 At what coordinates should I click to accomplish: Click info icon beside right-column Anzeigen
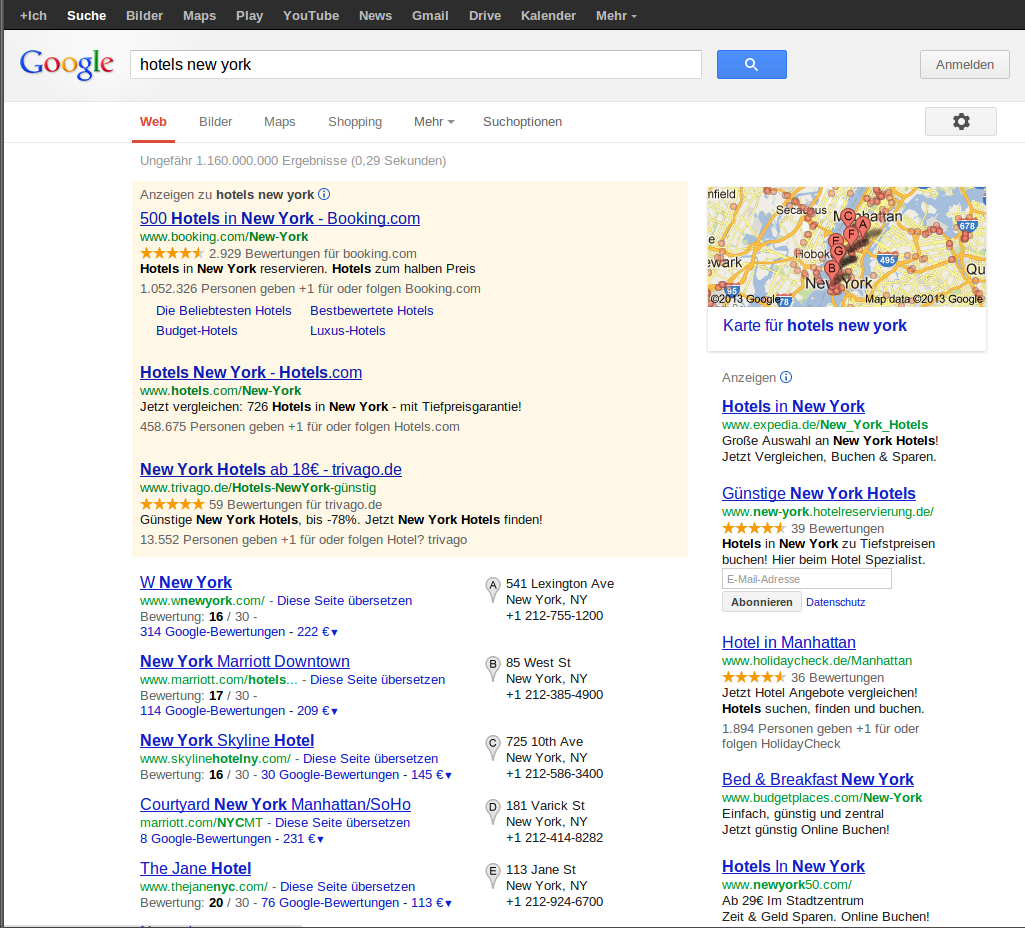point(786,378)
